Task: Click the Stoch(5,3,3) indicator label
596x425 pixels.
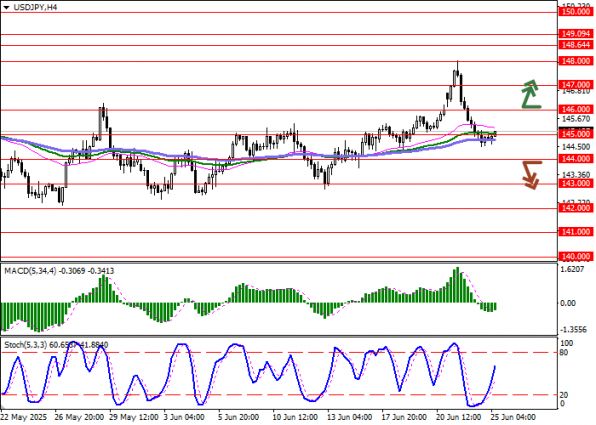Action: tap(25, 345)
